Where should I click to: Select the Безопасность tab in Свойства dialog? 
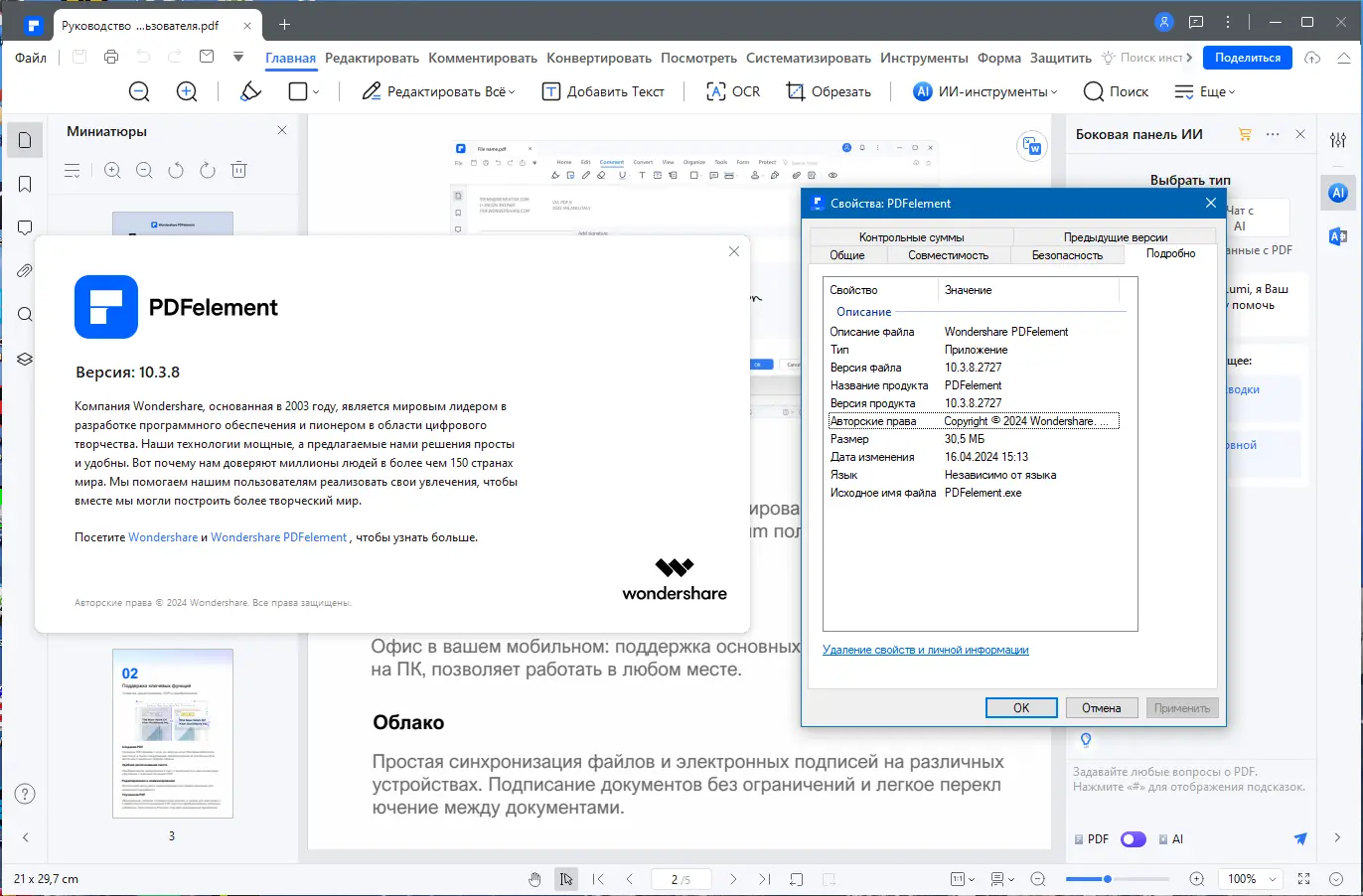[x=1067, y=255]
